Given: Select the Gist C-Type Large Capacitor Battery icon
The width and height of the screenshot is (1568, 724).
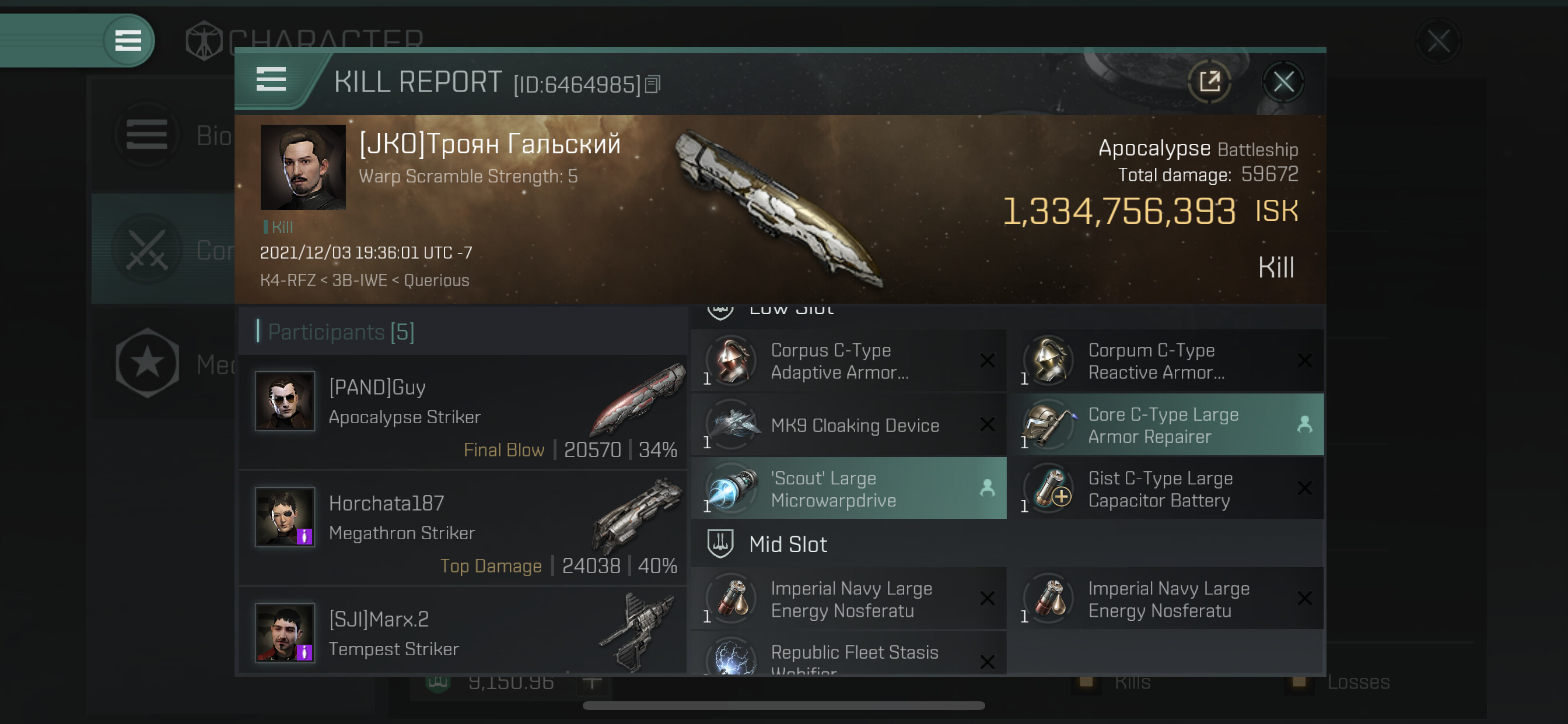Looking at the screenshot, I should 1050,488.
